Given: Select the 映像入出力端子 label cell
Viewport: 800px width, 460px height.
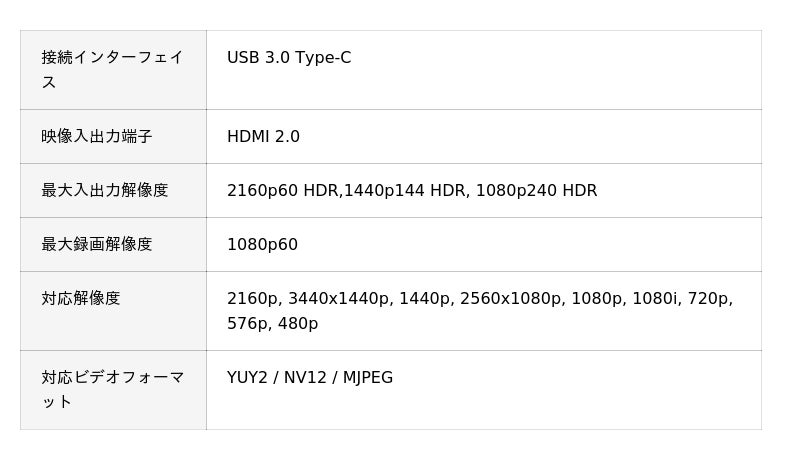Looking at the screenshot, I should click(x=97, y=137).
